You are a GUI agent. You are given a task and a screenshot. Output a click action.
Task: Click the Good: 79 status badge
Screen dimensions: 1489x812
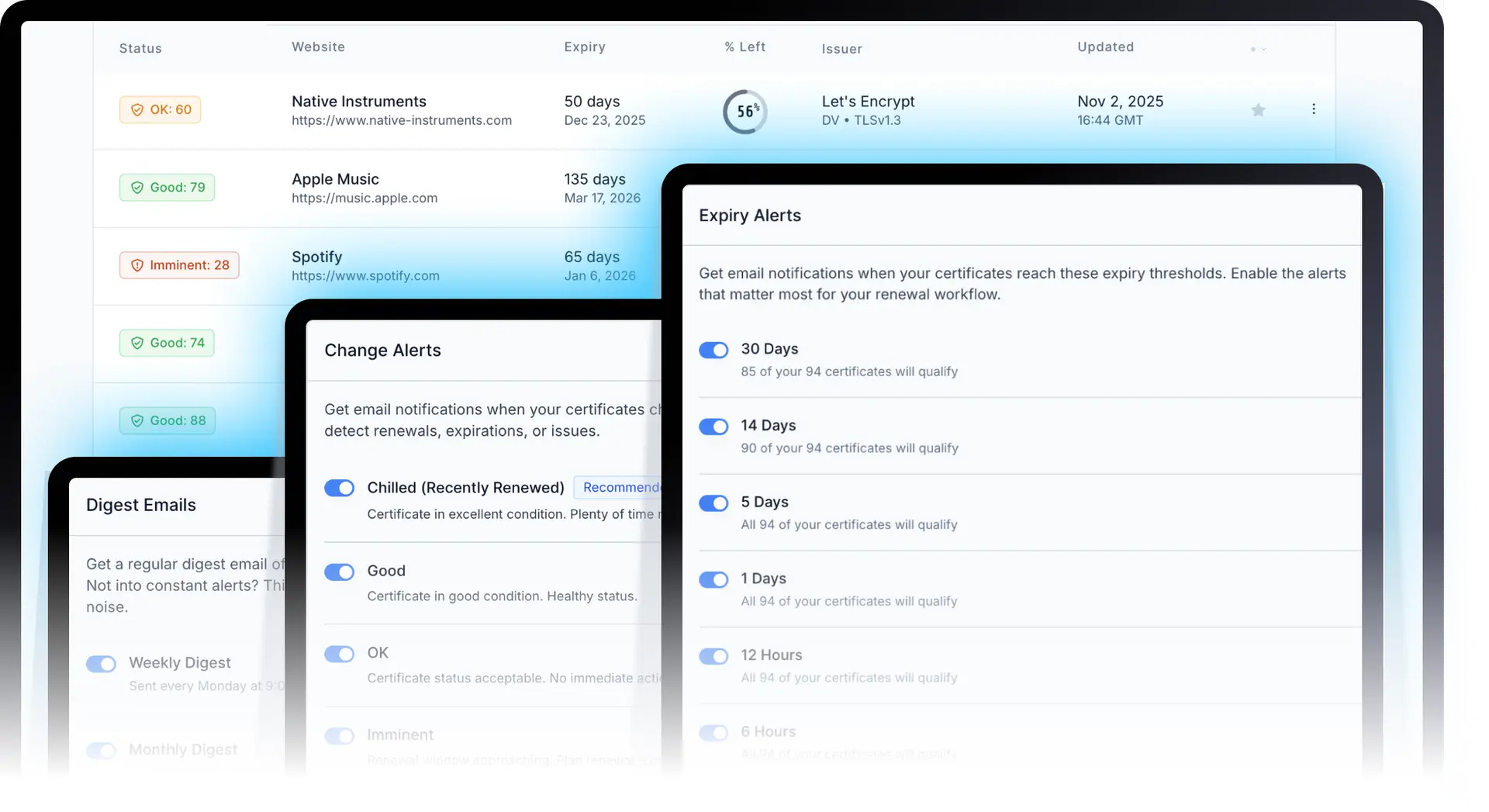point(167,188)
